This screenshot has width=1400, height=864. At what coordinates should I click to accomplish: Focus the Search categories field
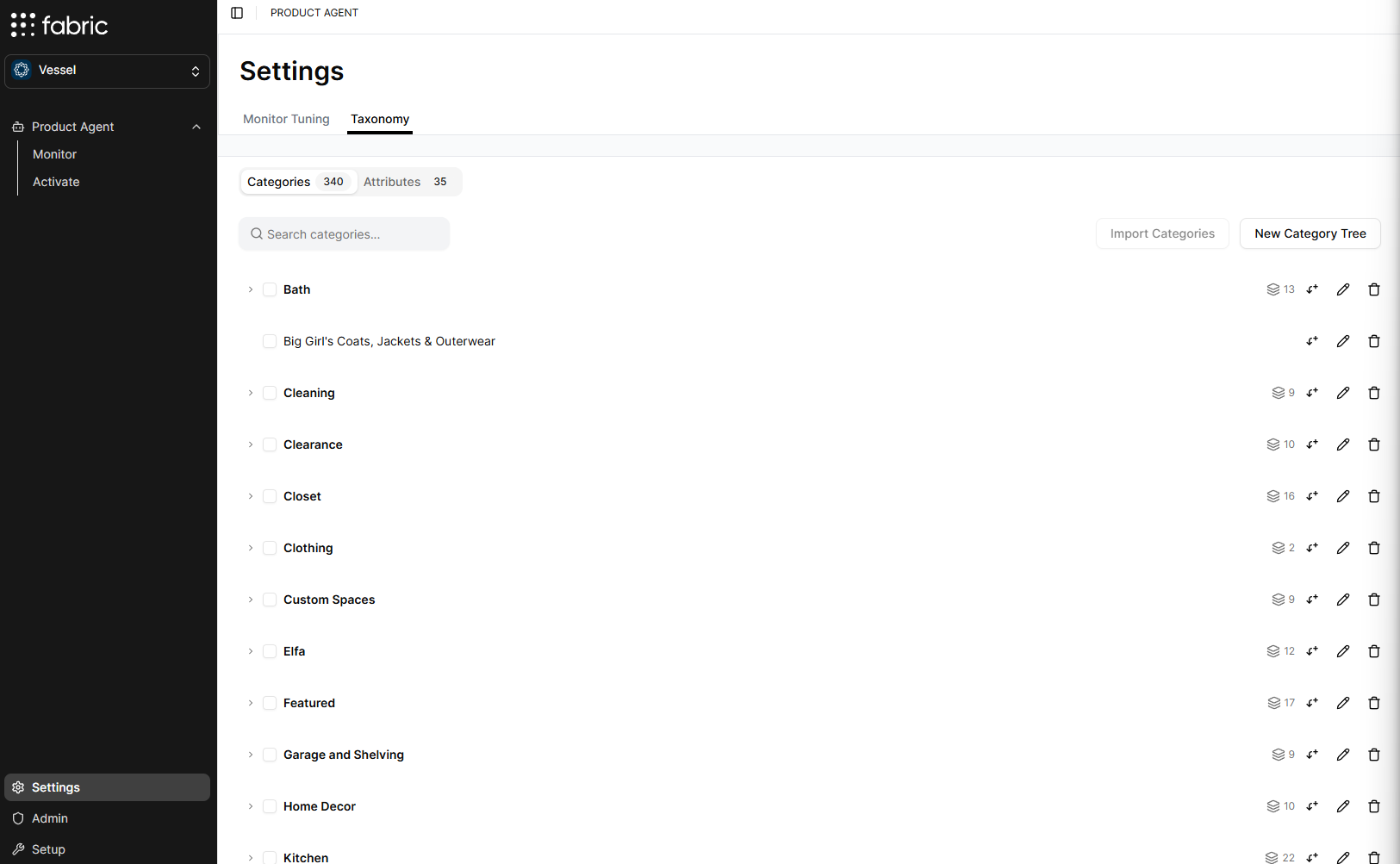click(x=345, y=234)
